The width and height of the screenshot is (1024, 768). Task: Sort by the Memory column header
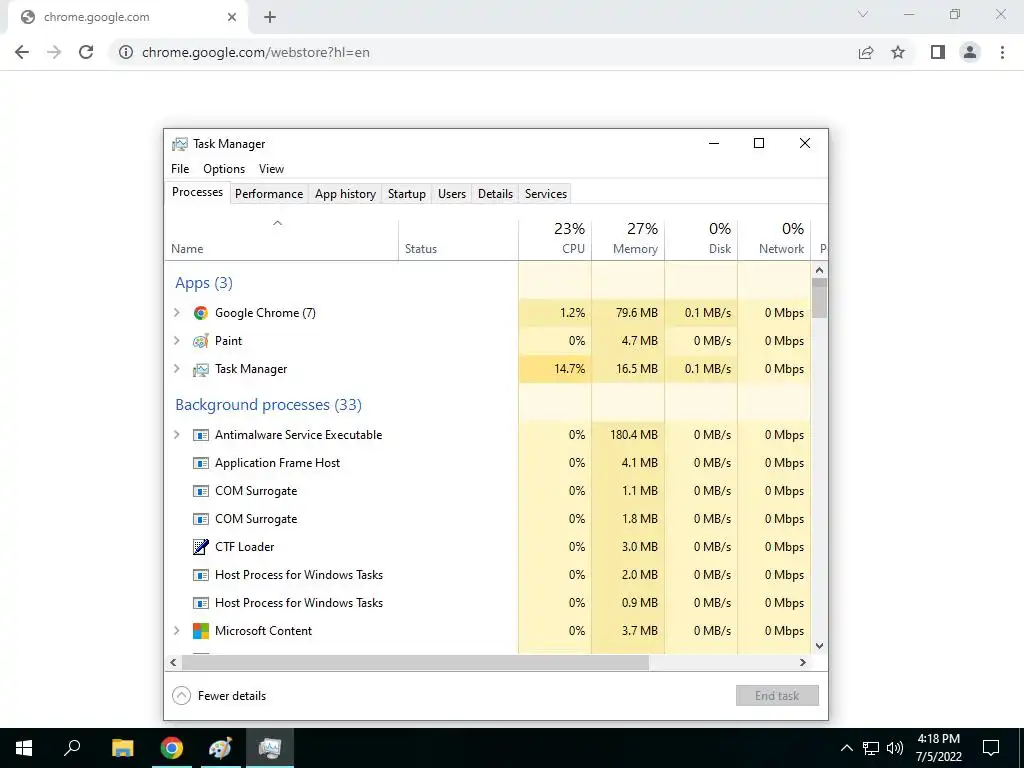pyautogui.click(x=628, y=240)
